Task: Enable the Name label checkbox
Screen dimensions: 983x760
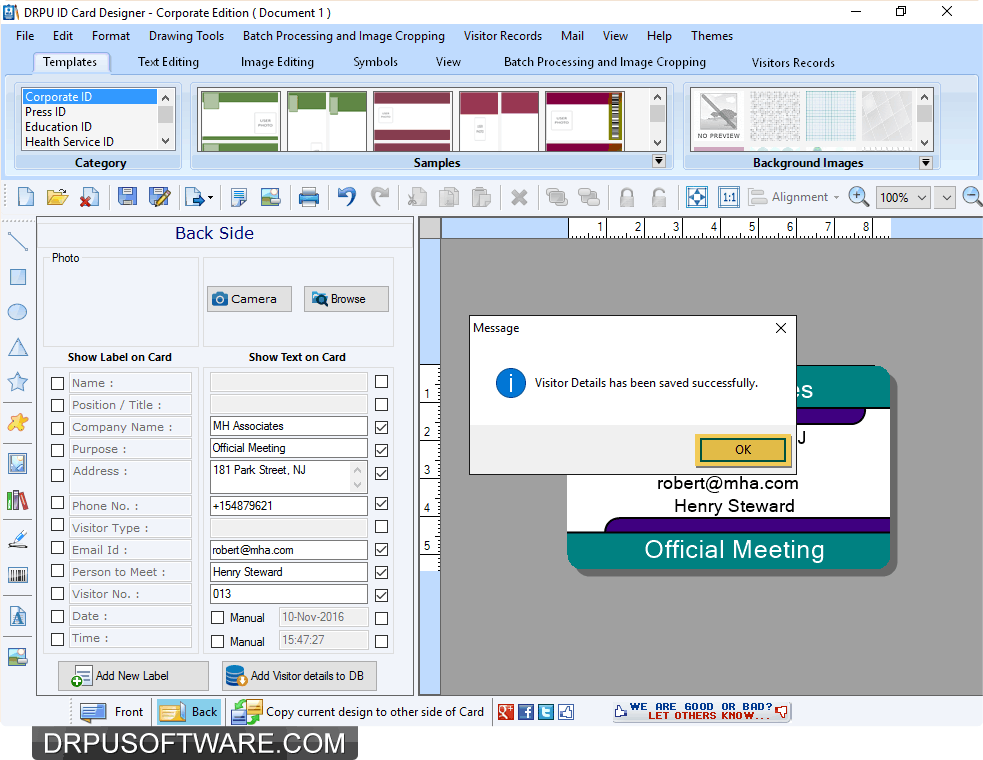Action: click(x=57, y=381)
